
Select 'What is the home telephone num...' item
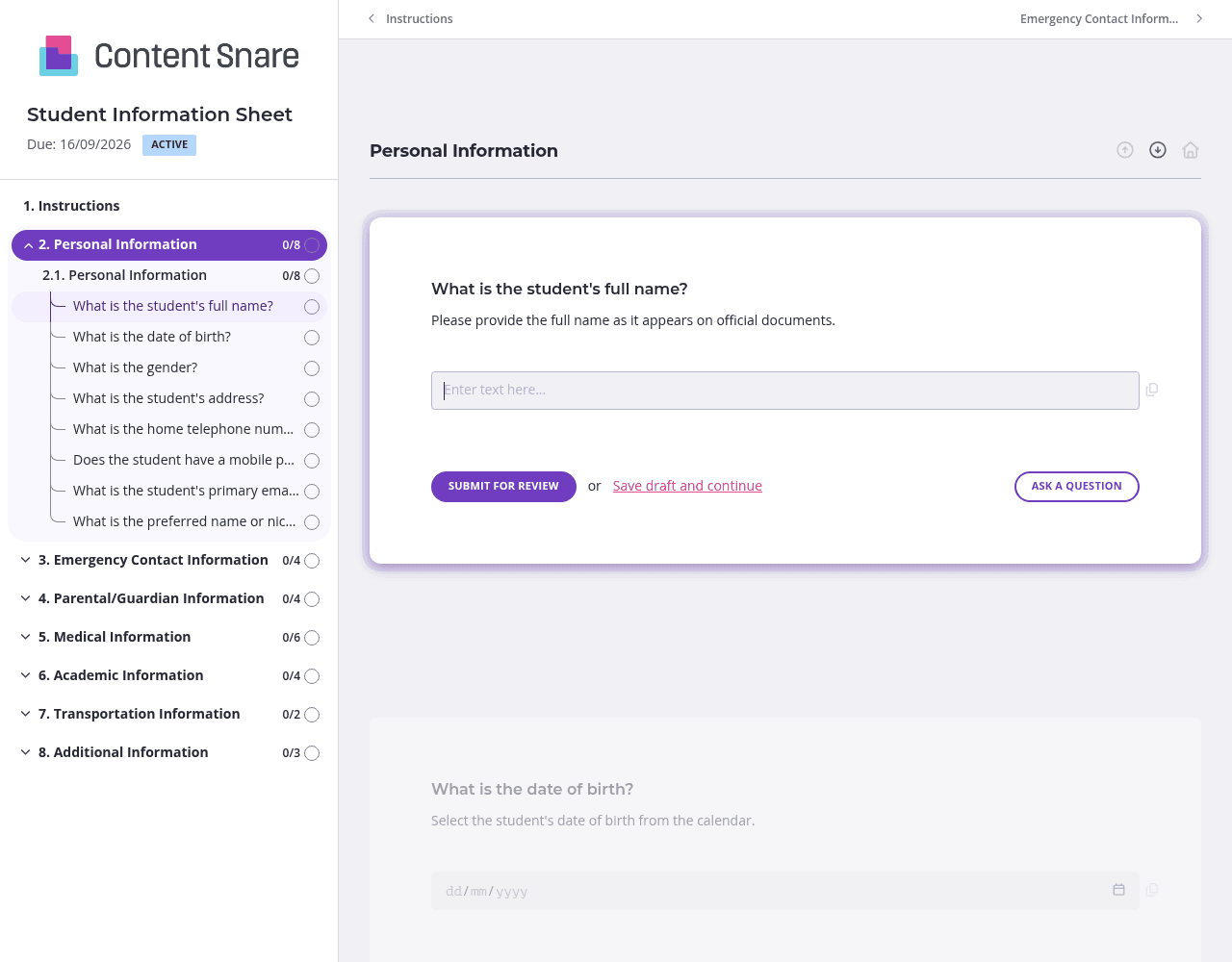[x=184, y=429]
